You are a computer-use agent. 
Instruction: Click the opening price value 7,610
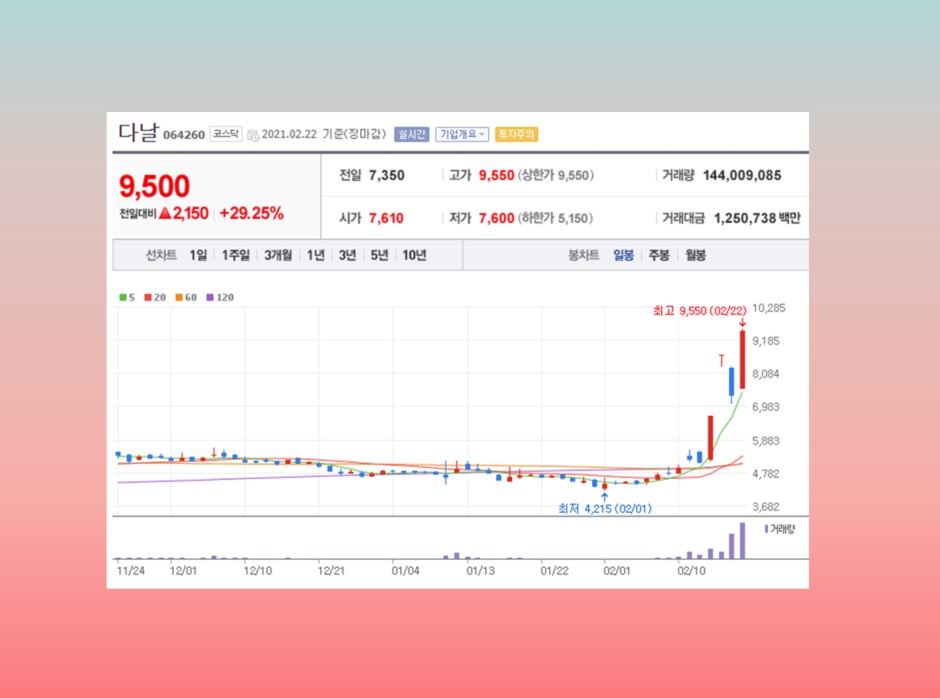pyautogui.click(x=386, y=218)
